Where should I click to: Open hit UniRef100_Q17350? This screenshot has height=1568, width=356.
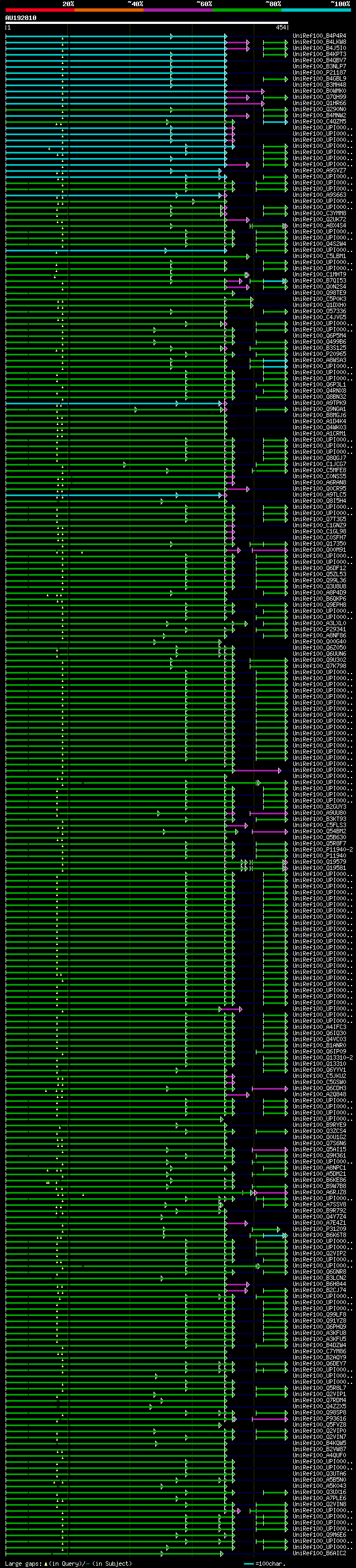[x=319, y=543]
